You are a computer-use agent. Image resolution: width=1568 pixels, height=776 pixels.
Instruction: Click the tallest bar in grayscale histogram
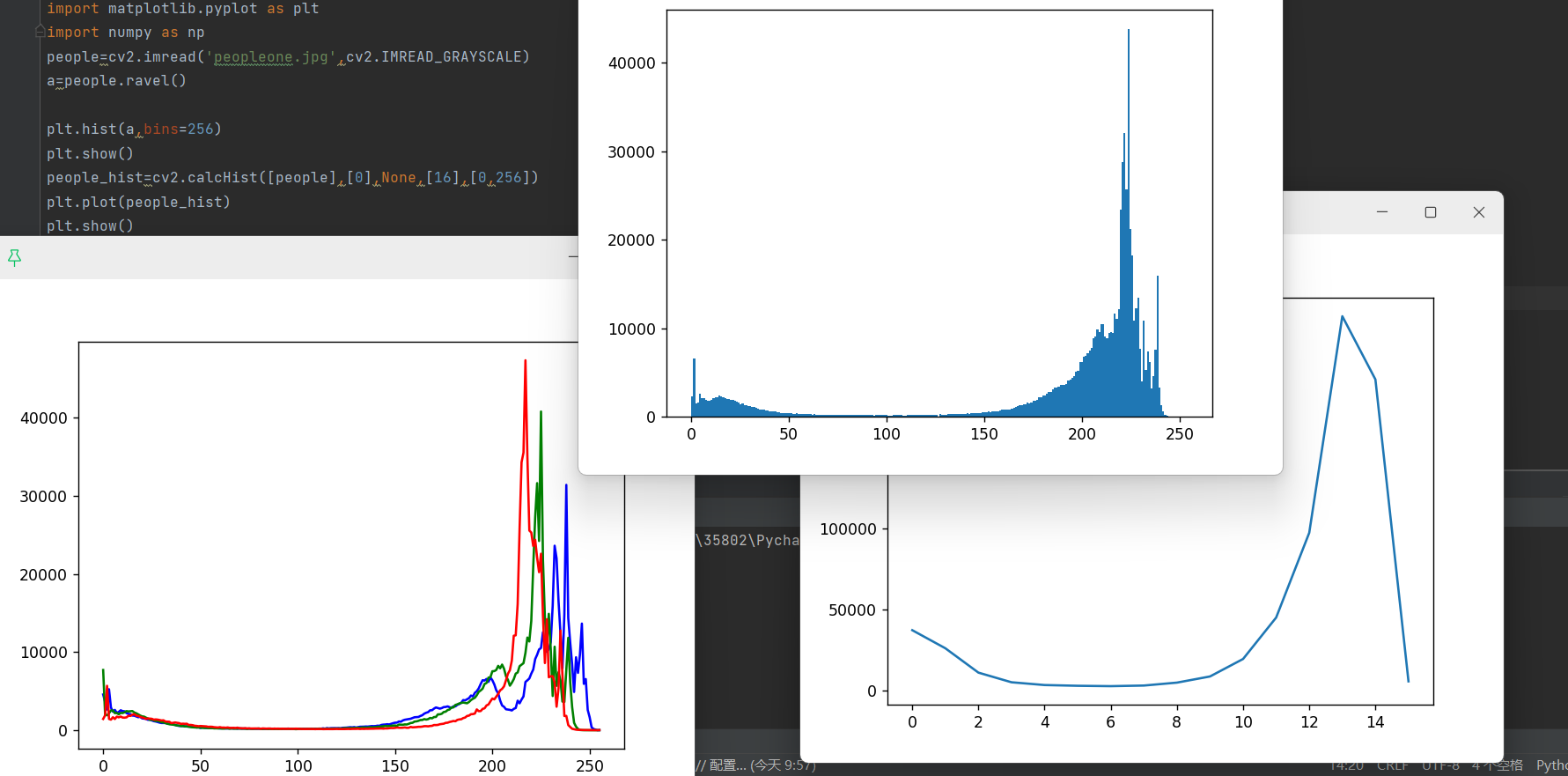[x=1128, y=32]
